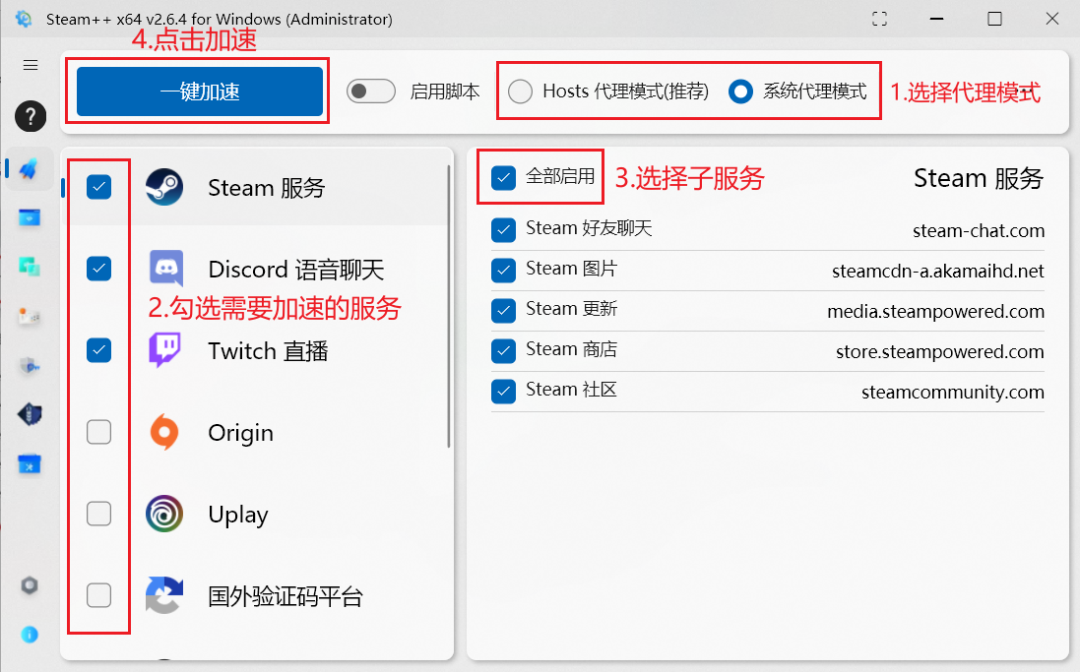Uncheck the Steam 服务 checkbox
Screen dimensions: 1080x672
(99, 187)
